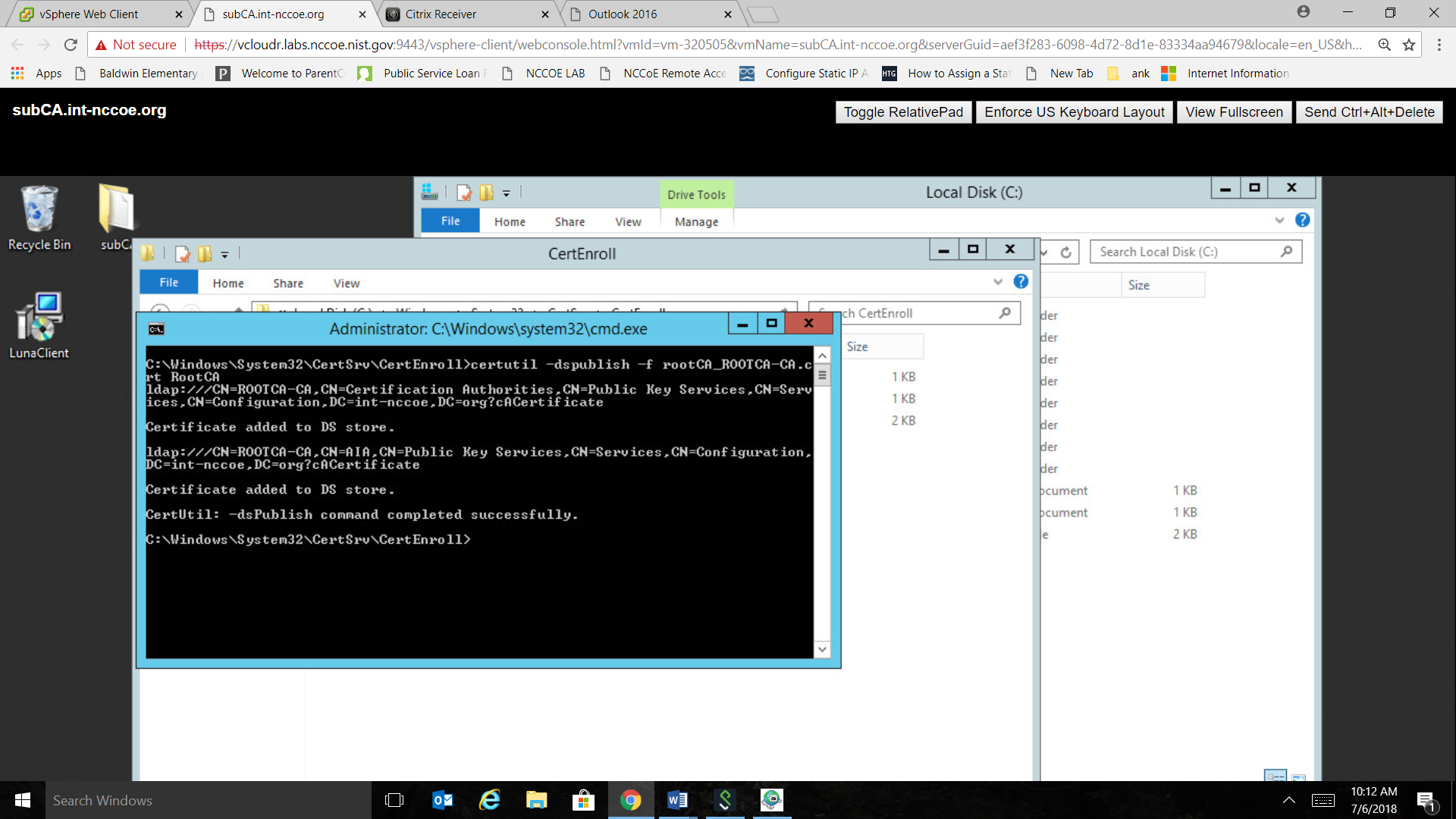The height and width of the screenshot is (819, 1456).
Task: Open the CertEnroll quick access toolbar dropdown
Action: click(224, 255)
